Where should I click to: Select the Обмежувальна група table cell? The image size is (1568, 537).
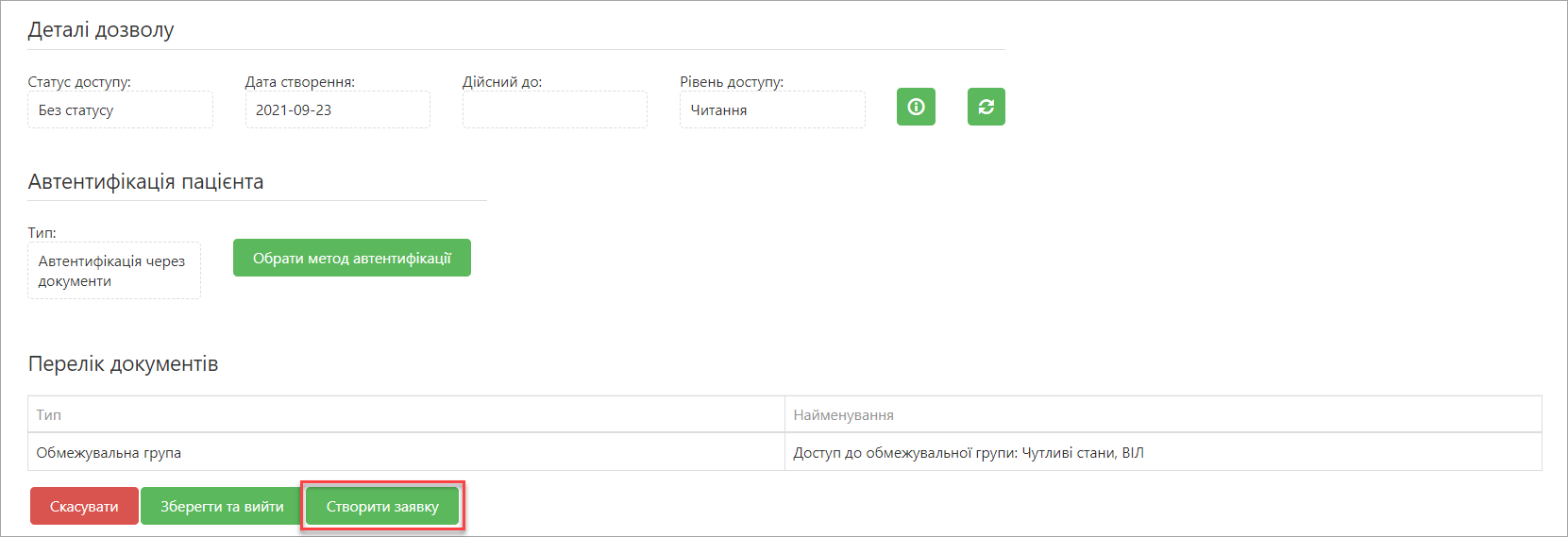point(406,452)
